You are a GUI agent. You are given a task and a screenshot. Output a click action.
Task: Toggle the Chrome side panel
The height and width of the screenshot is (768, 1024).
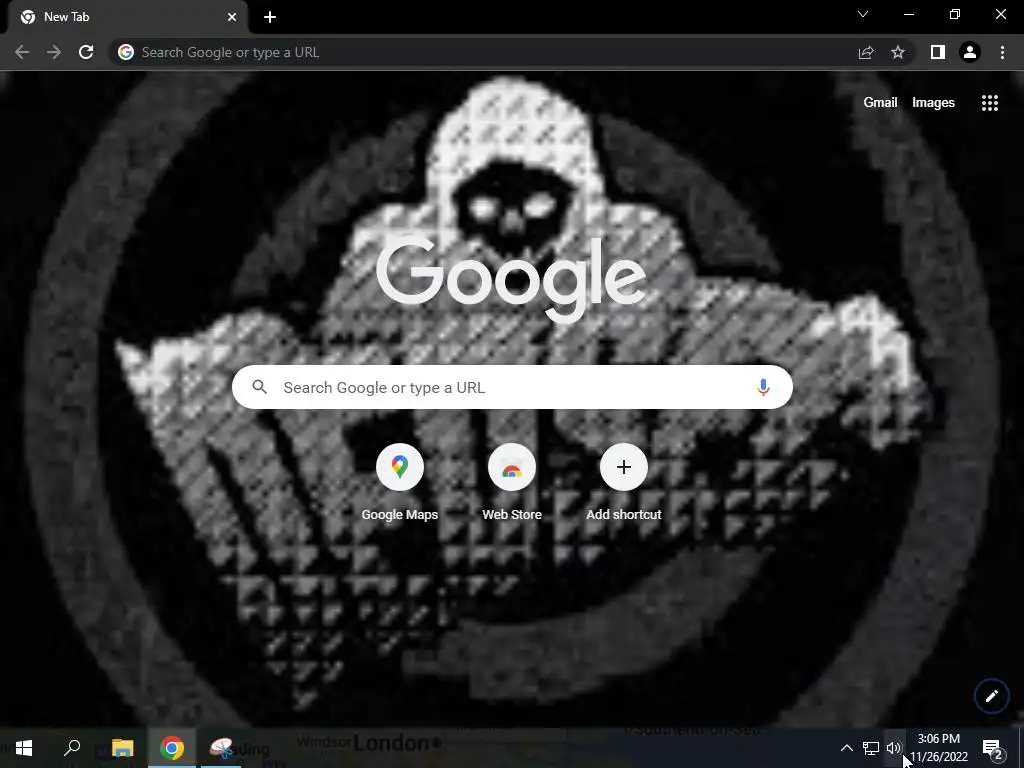pos(938,52)
